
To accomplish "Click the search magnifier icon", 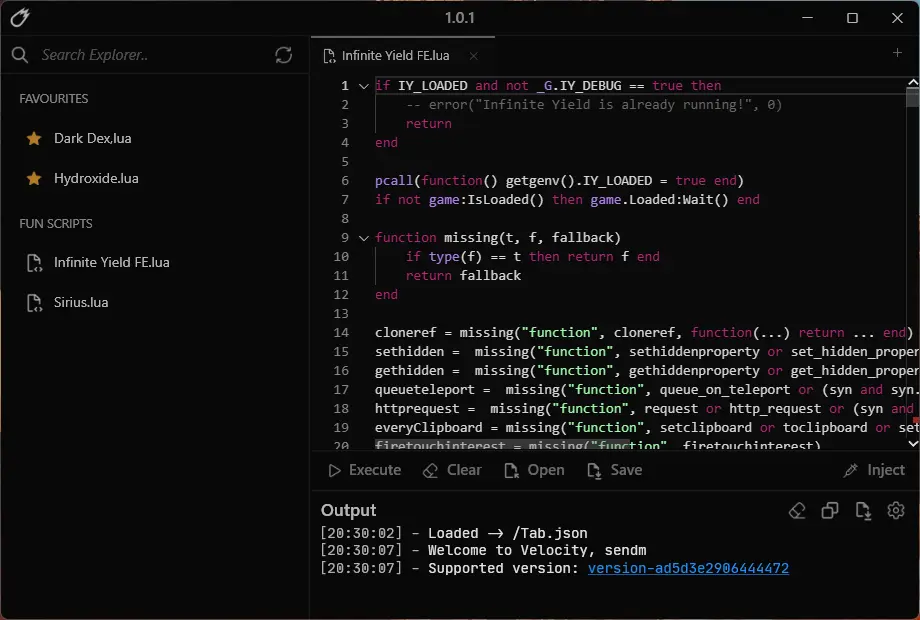I will (x=20, y=55).
